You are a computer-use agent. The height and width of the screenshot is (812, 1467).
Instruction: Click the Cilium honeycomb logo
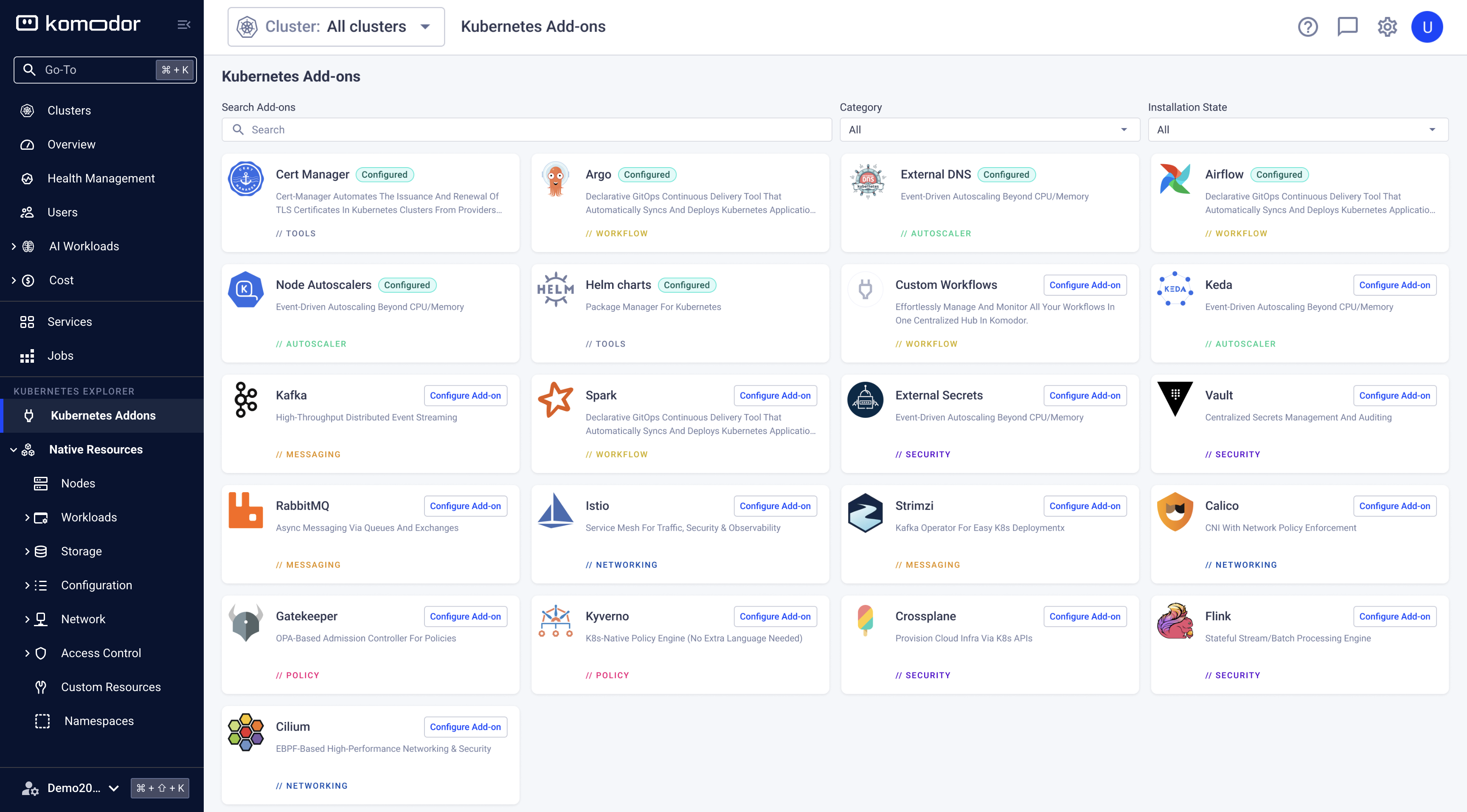(245, 732)
